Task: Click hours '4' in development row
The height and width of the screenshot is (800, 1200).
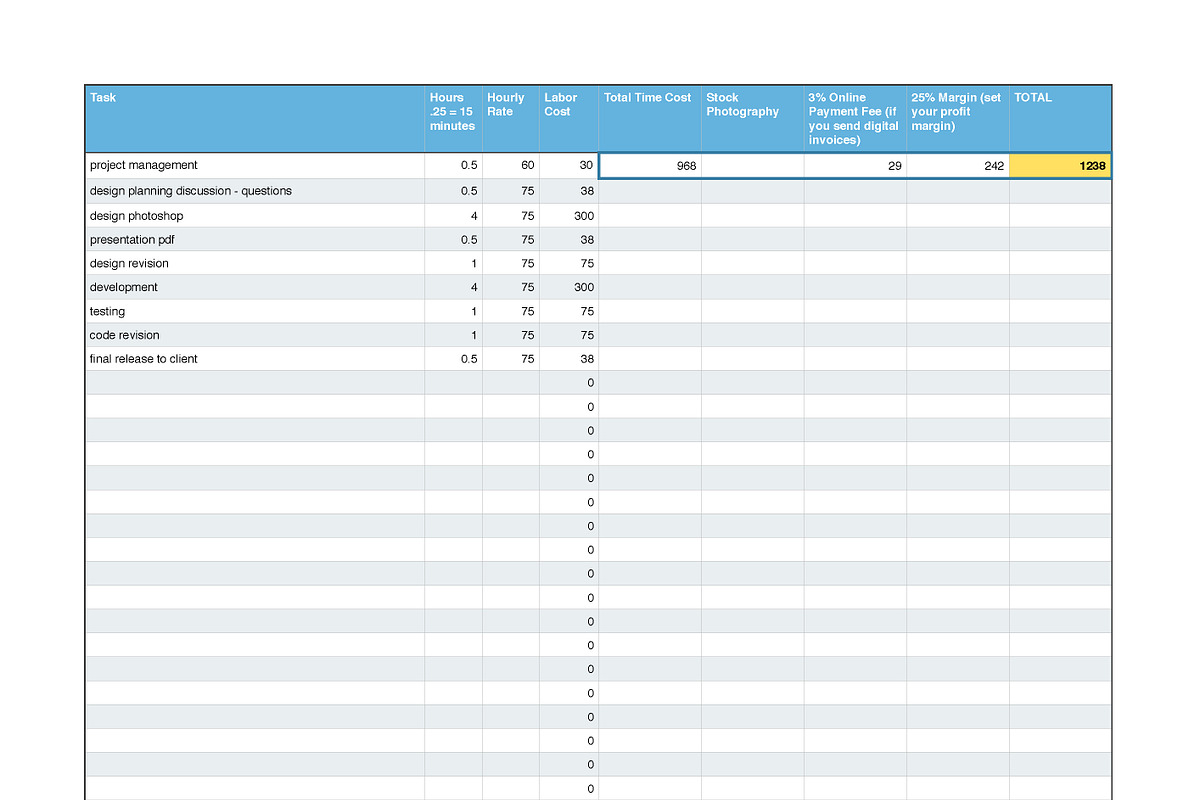Action: coord(454,288)
